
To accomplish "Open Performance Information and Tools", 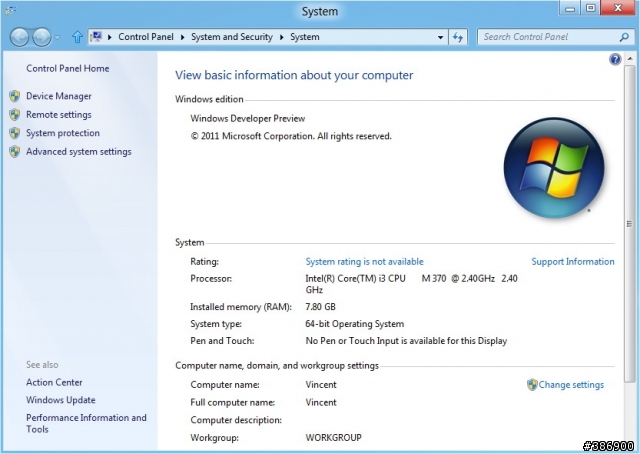I will (86, 423).
